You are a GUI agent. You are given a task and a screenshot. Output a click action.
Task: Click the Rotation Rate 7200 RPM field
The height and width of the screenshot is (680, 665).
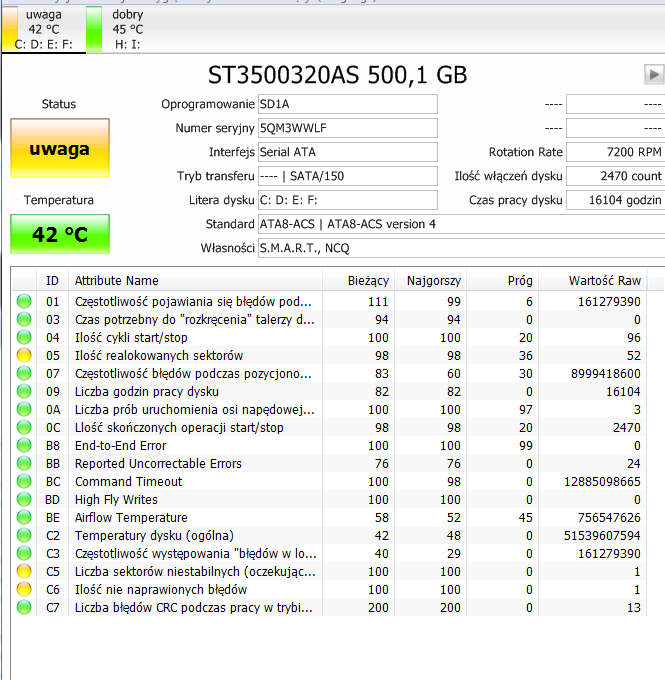click(616, 152)
